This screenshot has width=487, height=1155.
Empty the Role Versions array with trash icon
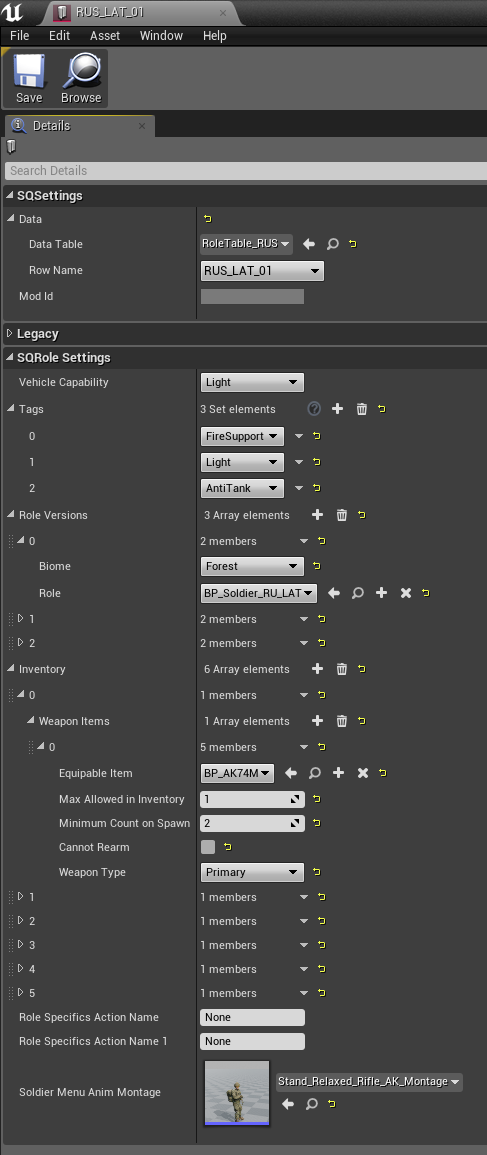342,515
